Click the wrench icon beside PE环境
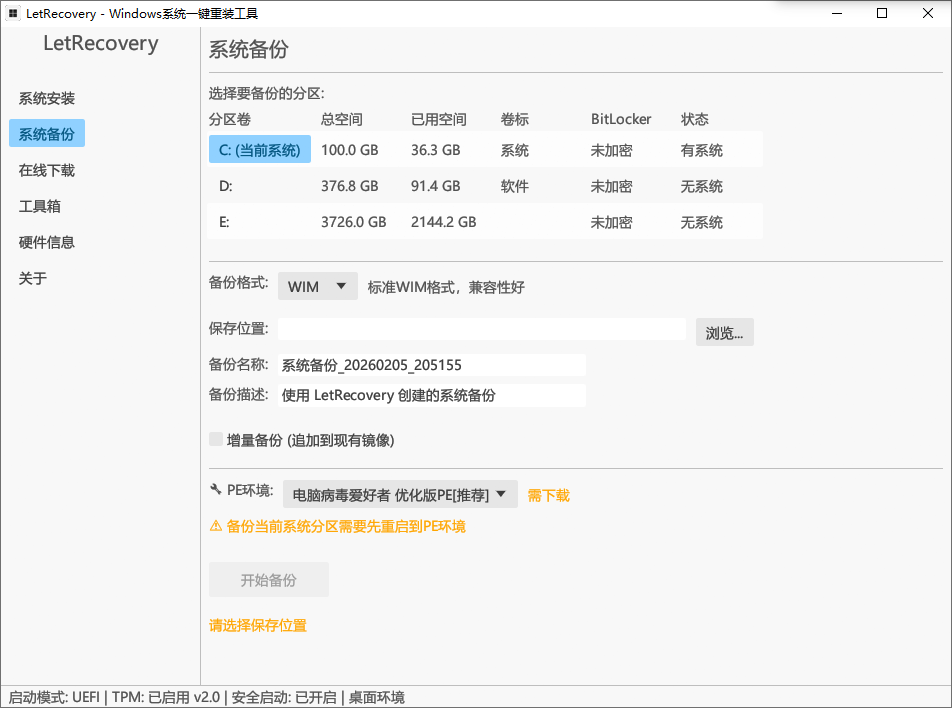952x708 pixels. [x=213, y=493]
